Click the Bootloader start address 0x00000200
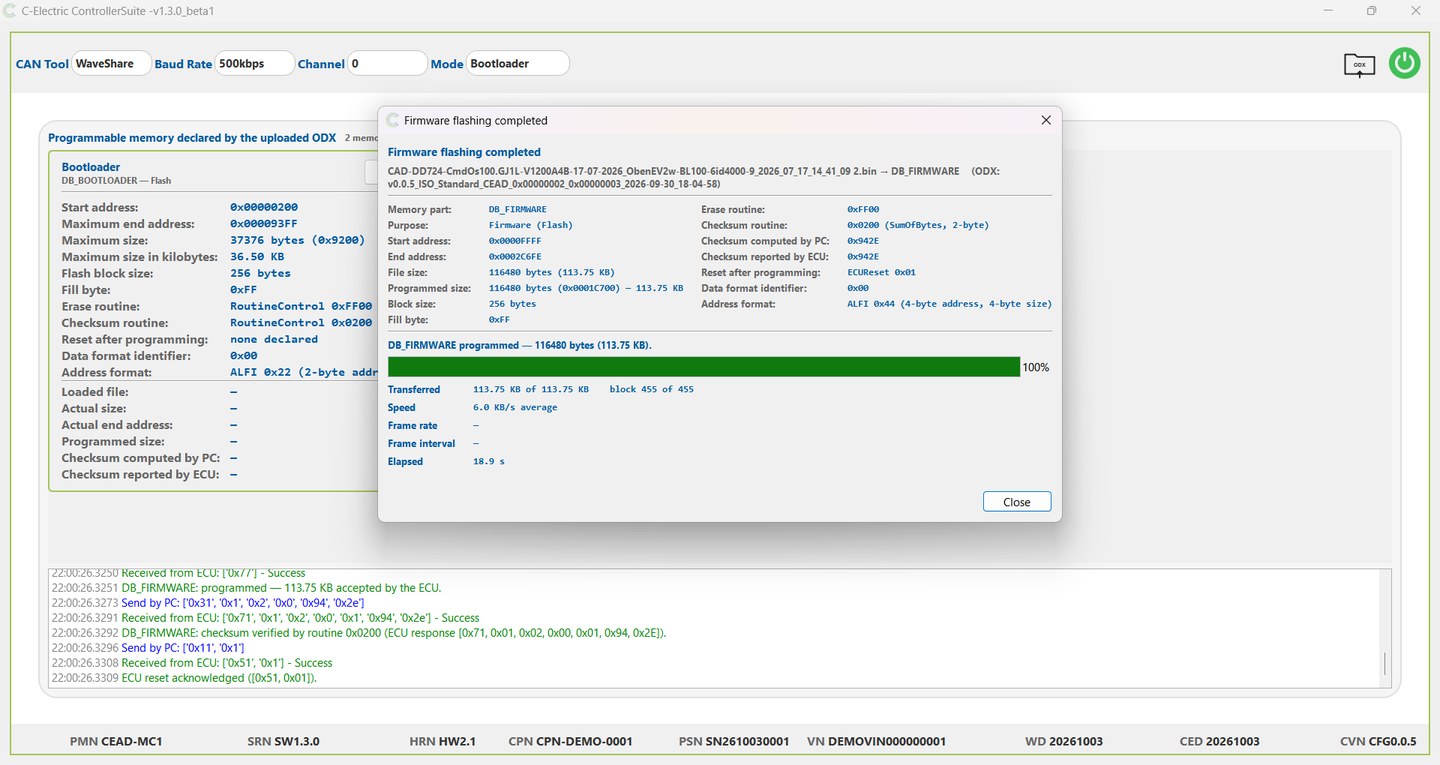Screen dimensions: 1440x765 pos(264,208)
